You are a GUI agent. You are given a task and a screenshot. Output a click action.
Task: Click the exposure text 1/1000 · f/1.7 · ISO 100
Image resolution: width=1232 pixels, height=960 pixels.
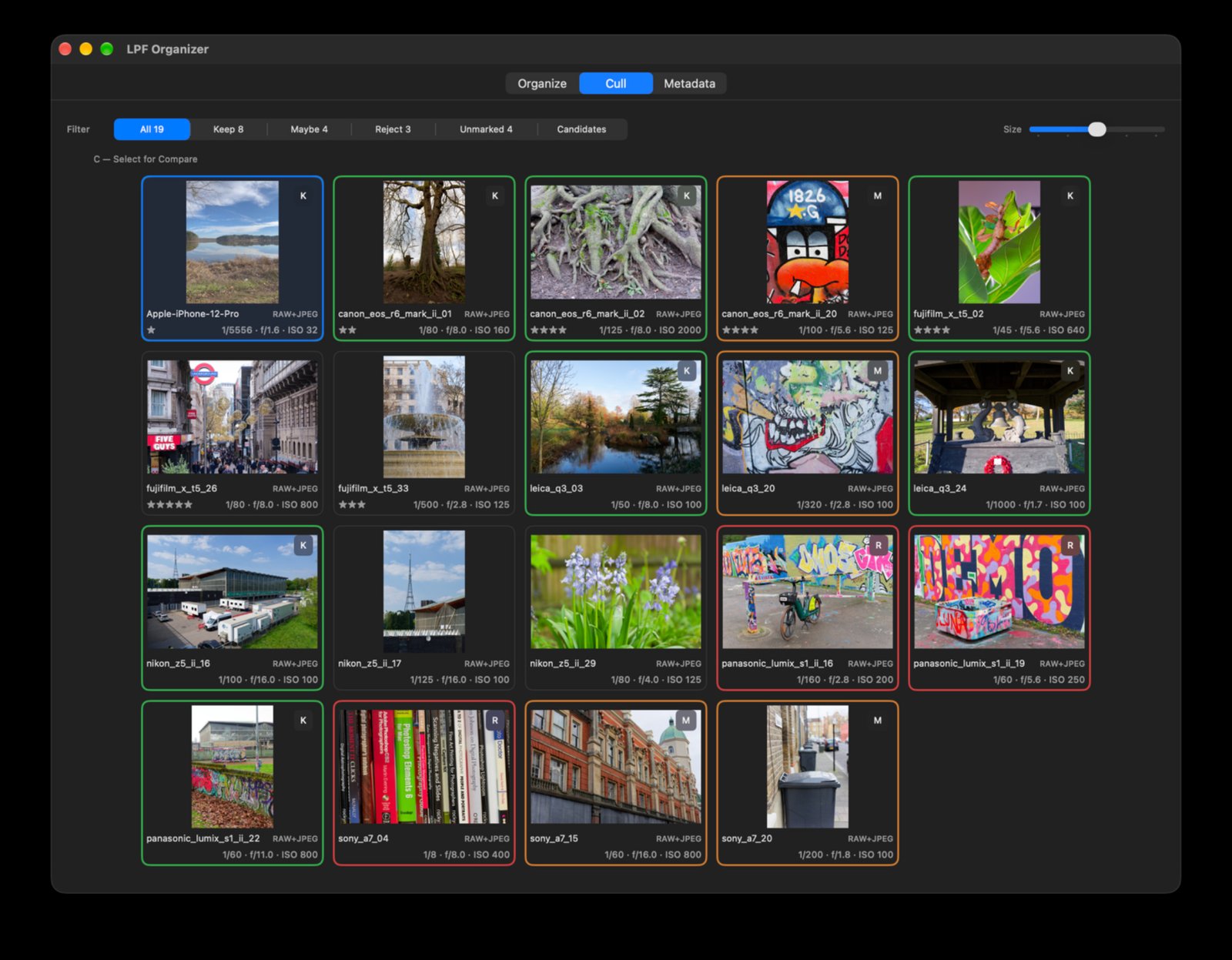tap(1035, 505)
